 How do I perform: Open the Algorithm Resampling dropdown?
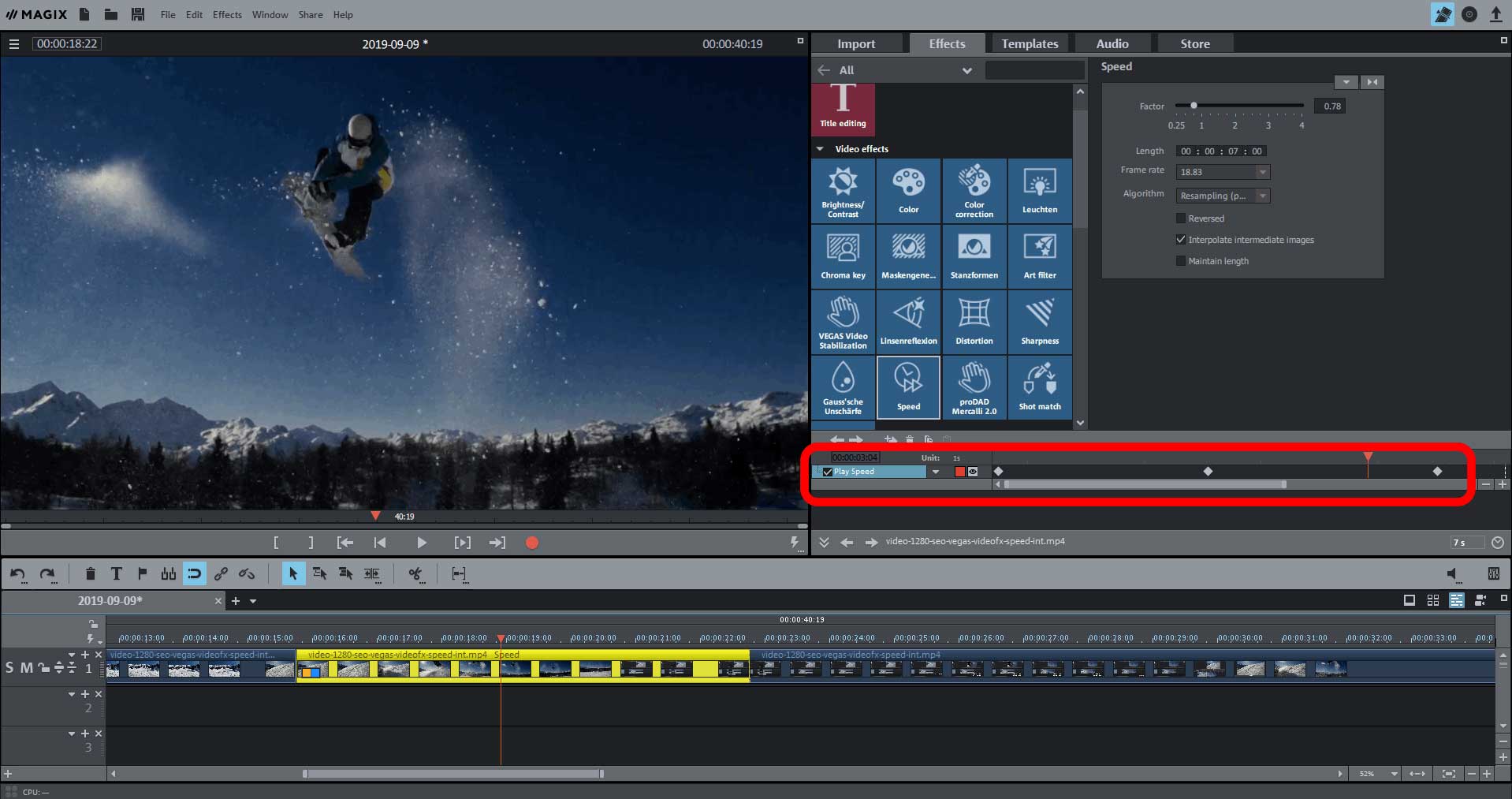[x=1223, y=196]
